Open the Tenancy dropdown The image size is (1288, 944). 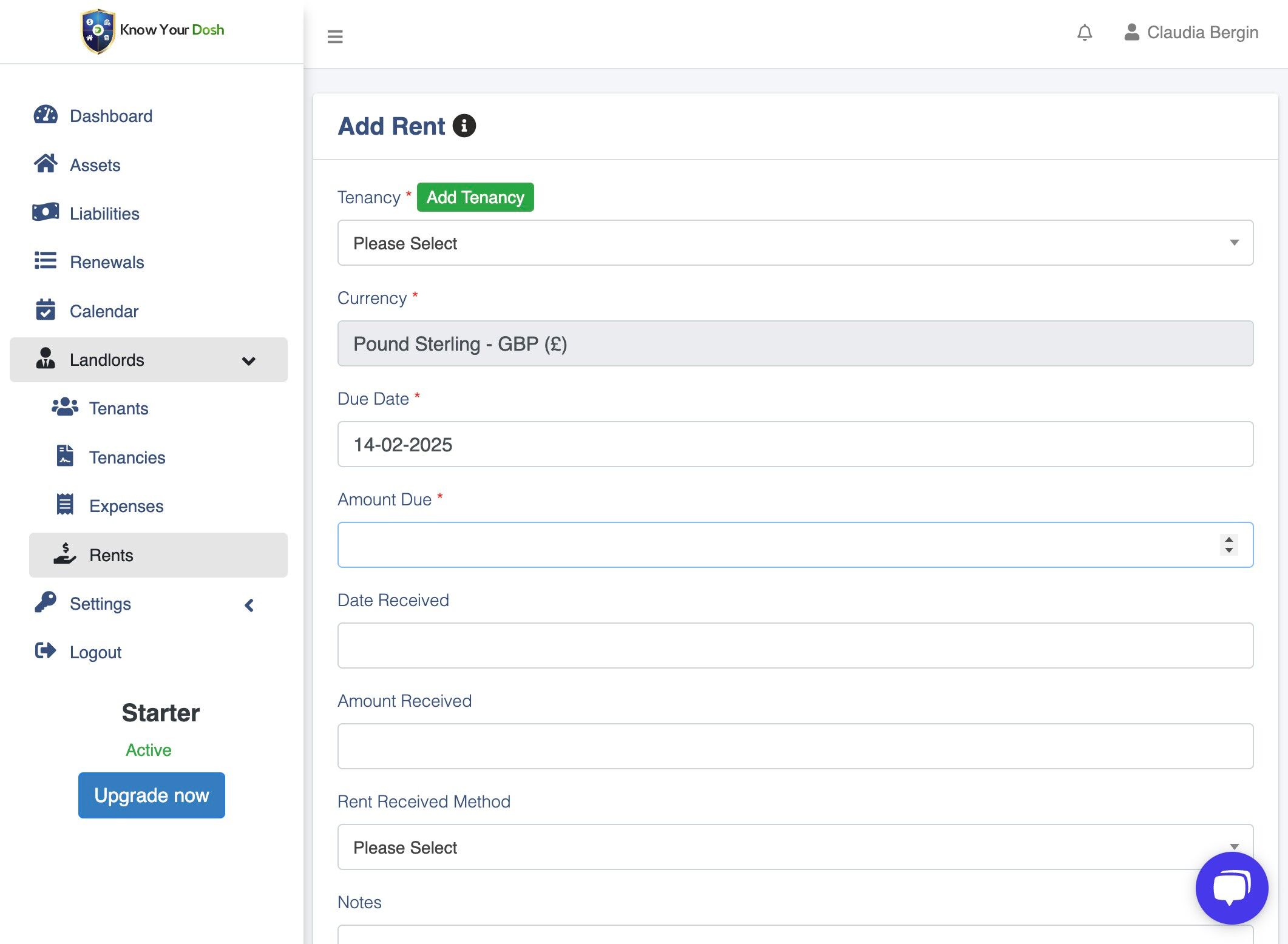(x=795, y=243)
